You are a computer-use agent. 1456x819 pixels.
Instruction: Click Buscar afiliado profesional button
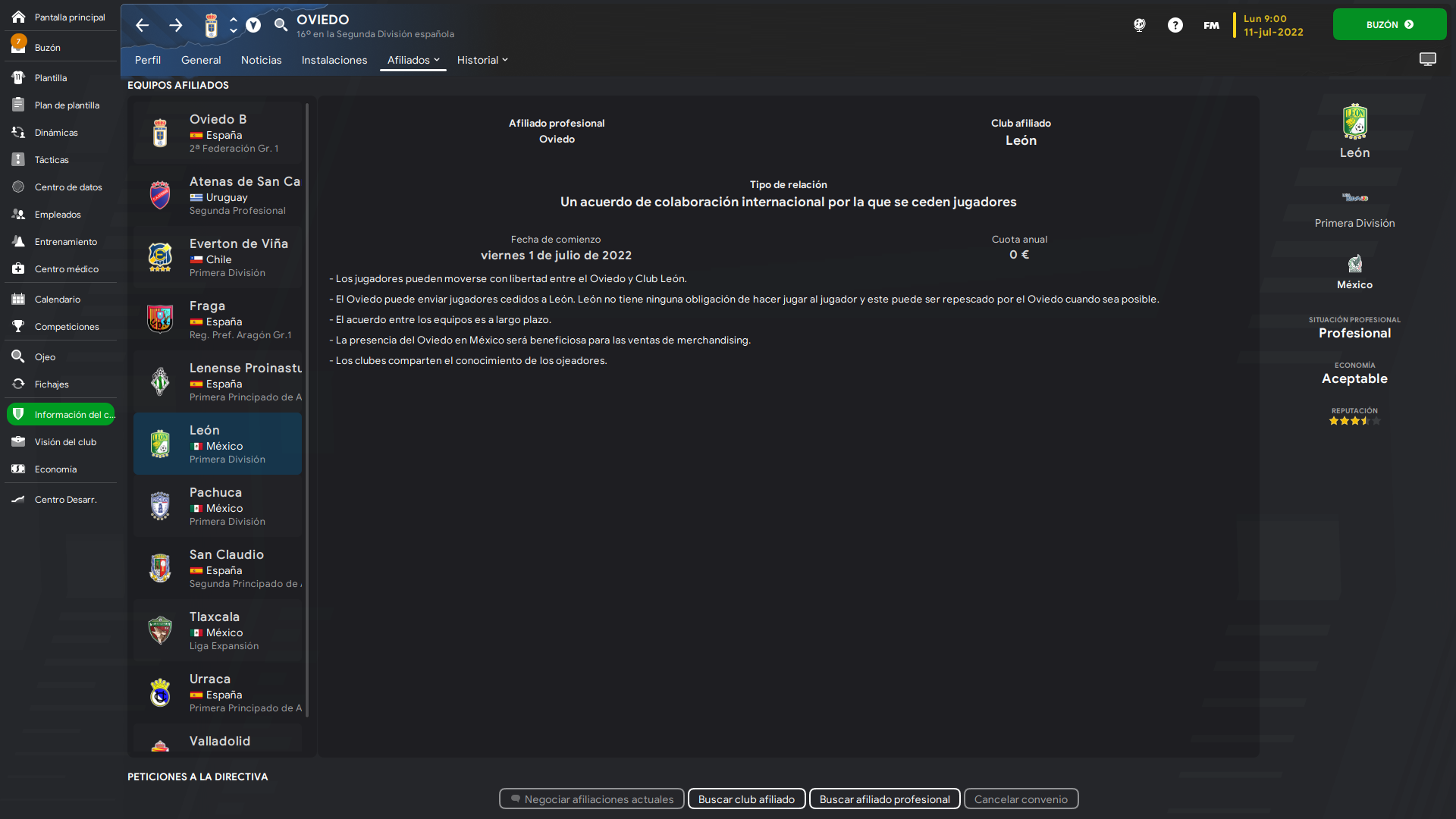884,799
